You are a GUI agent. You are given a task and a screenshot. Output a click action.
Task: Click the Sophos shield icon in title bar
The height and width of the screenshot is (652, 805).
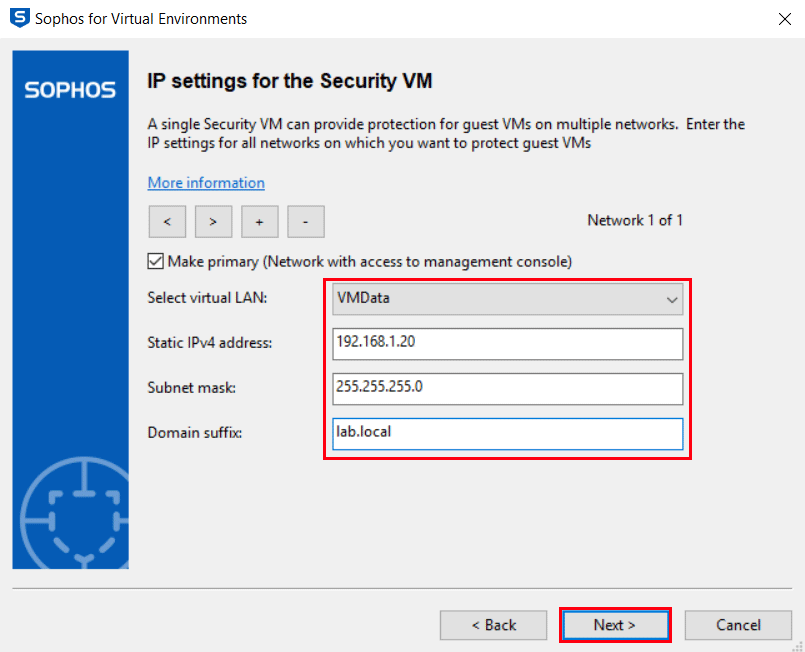20,18
